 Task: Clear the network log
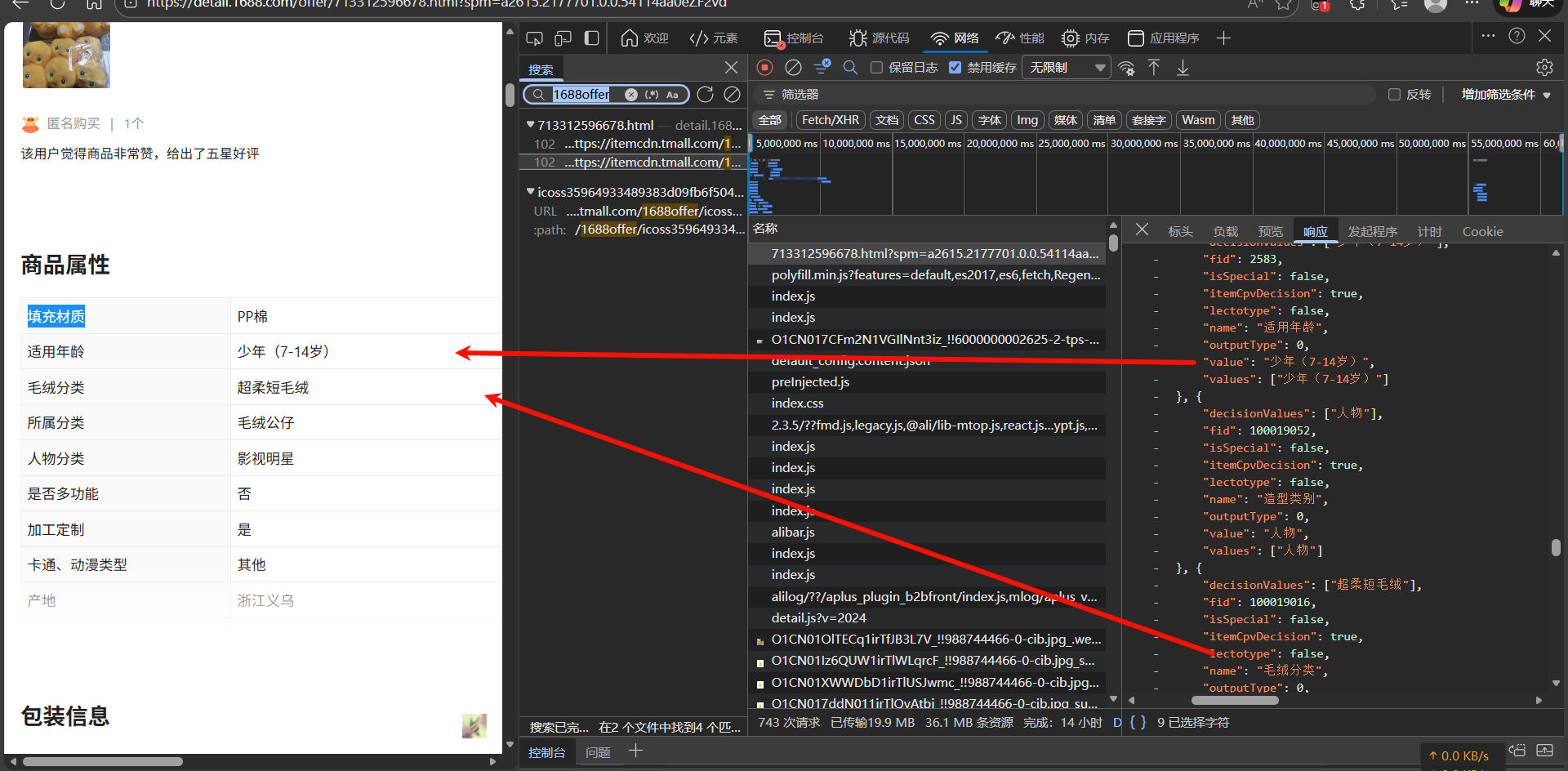point(793,68)
